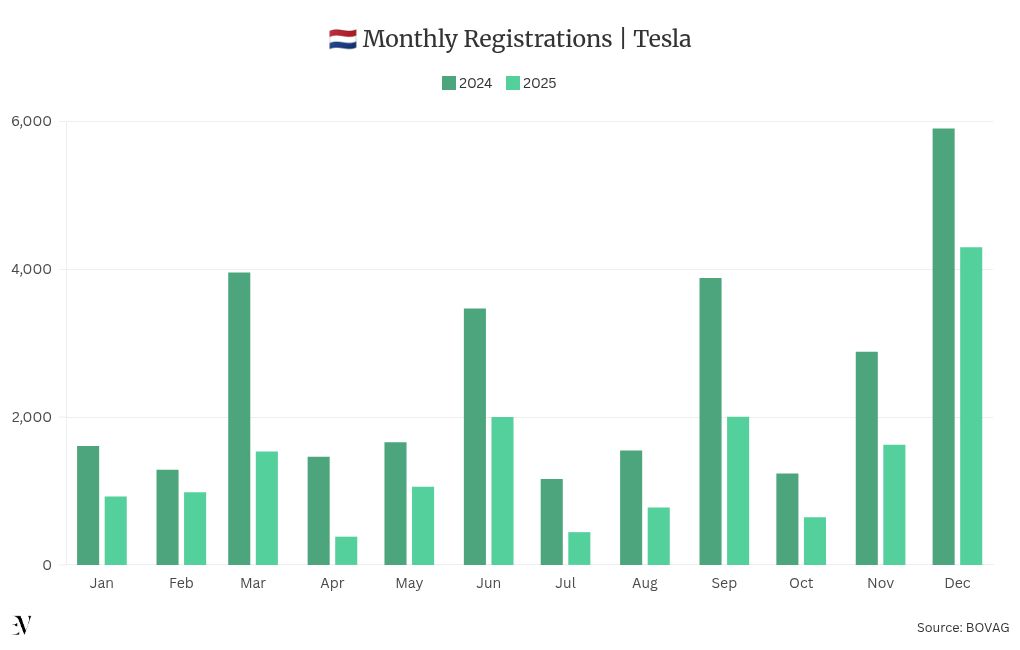Click the EV logo in the bottom-left corner
This screenshot has width=1020, height=650.
(x=22, y=625)
